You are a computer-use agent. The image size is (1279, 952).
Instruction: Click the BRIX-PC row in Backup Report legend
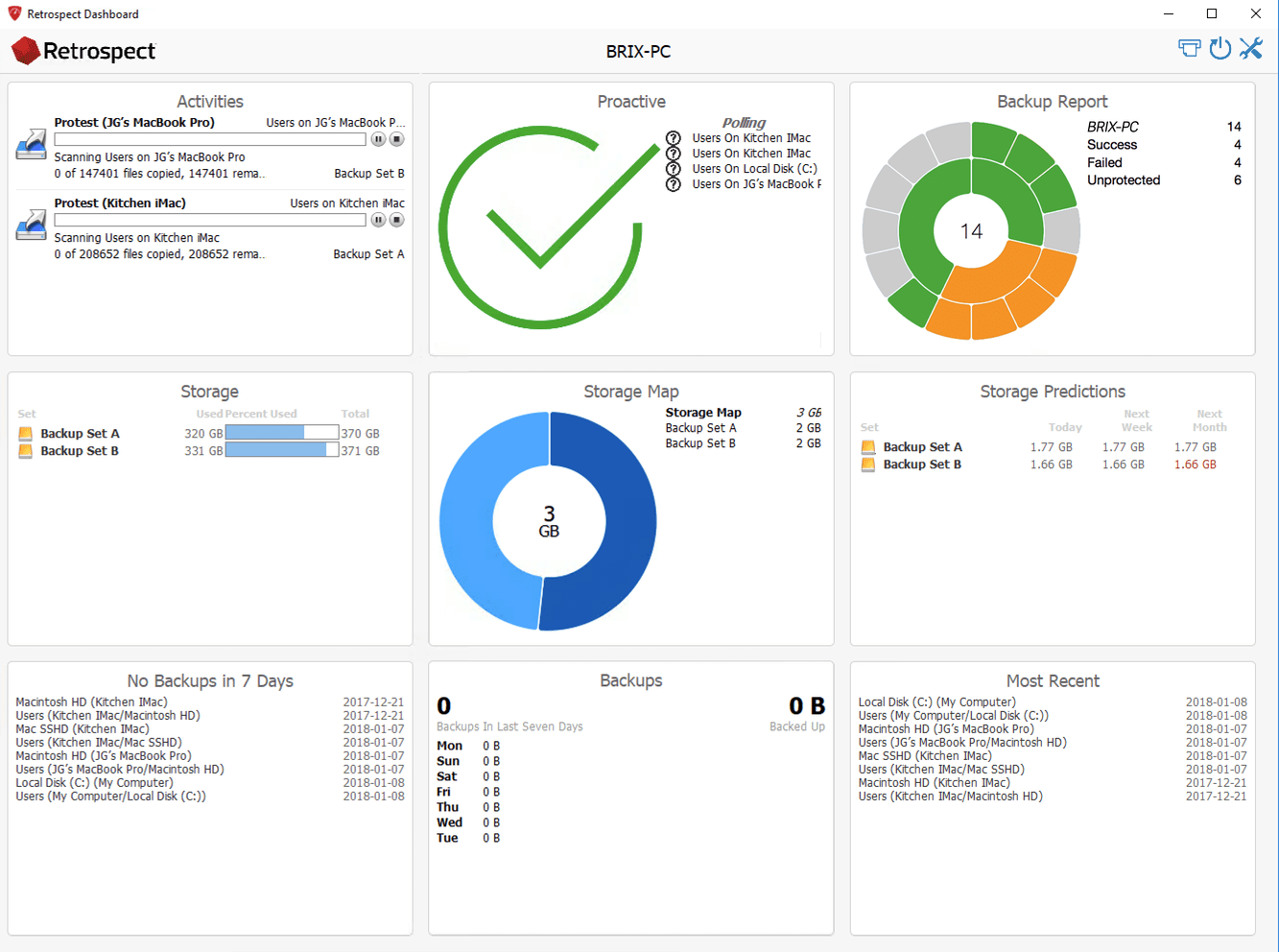point(1164,127)
